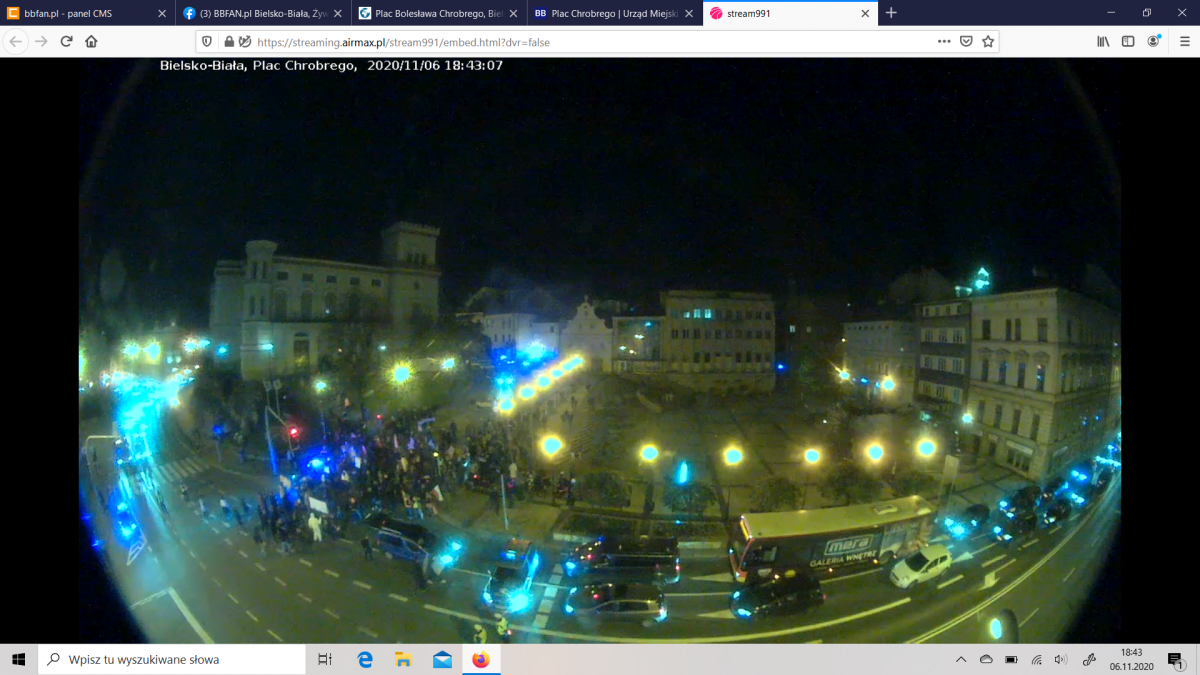Viewport: 1200px width, 675px height.
Task: Go back to the previous page
Action: point(15,42)
